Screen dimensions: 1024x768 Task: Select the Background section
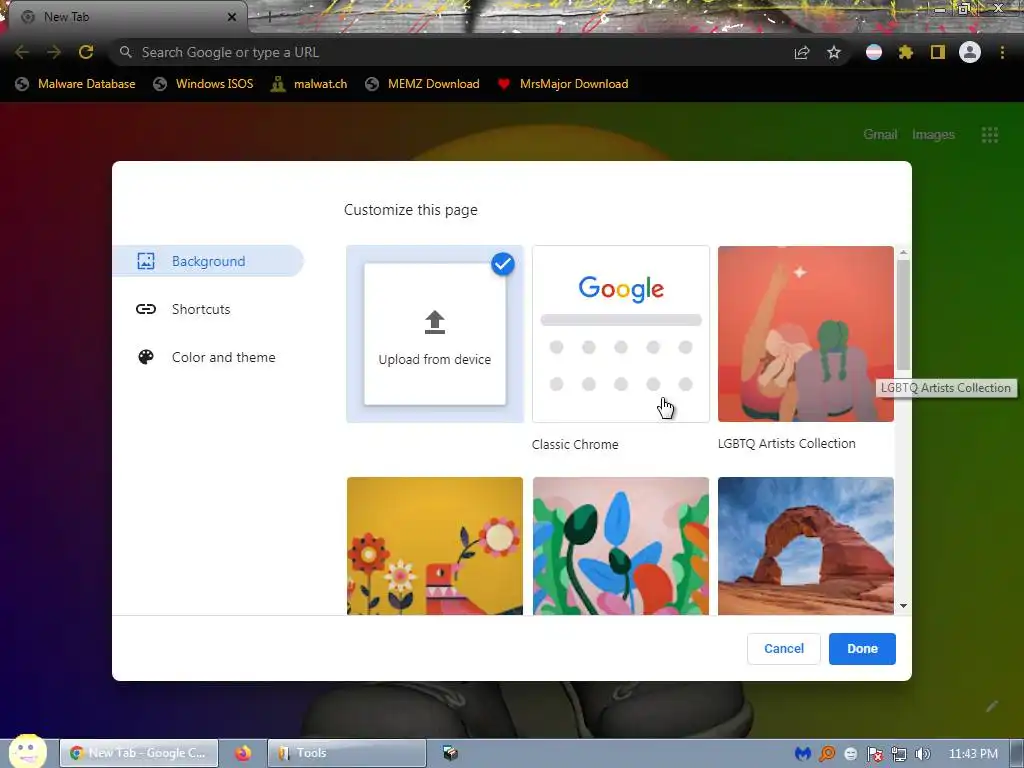pos(208,261)
